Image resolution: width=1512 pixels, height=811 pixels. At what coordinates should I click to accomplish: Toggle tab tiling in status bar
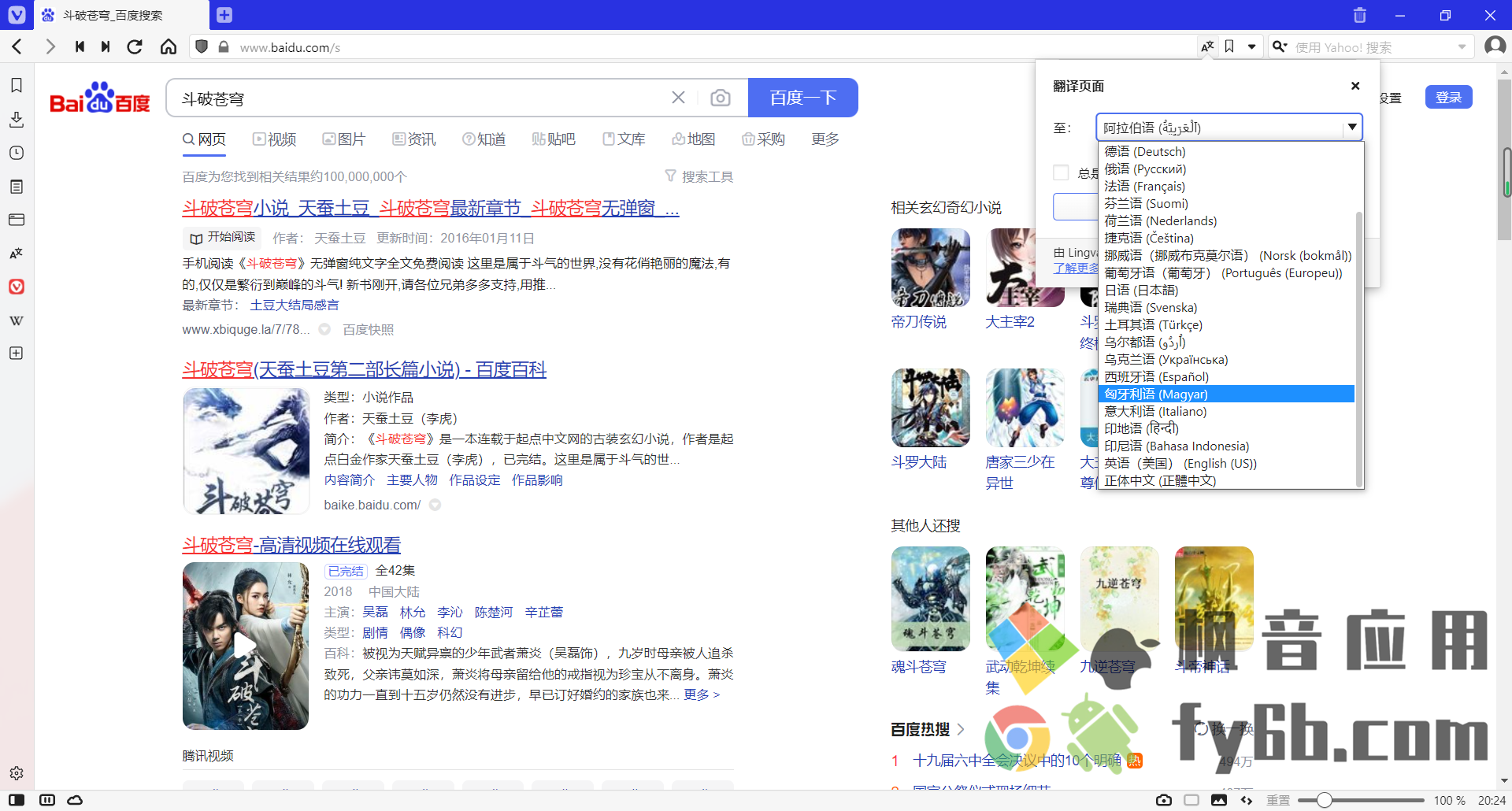(x=47, y=800)
